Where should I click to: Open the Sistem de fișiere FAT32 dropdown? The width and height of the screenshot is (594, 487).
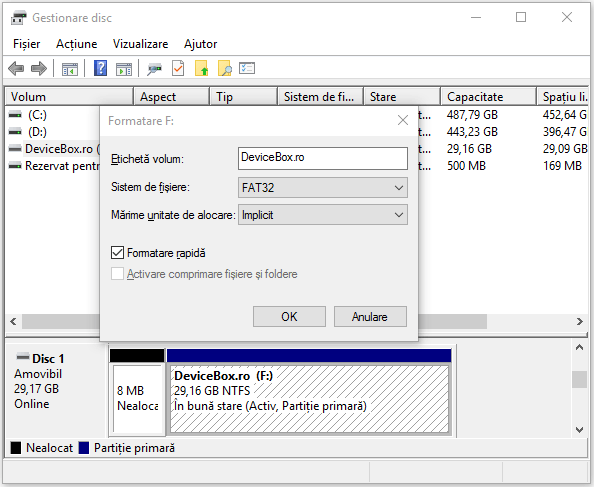tap(323, 187)
